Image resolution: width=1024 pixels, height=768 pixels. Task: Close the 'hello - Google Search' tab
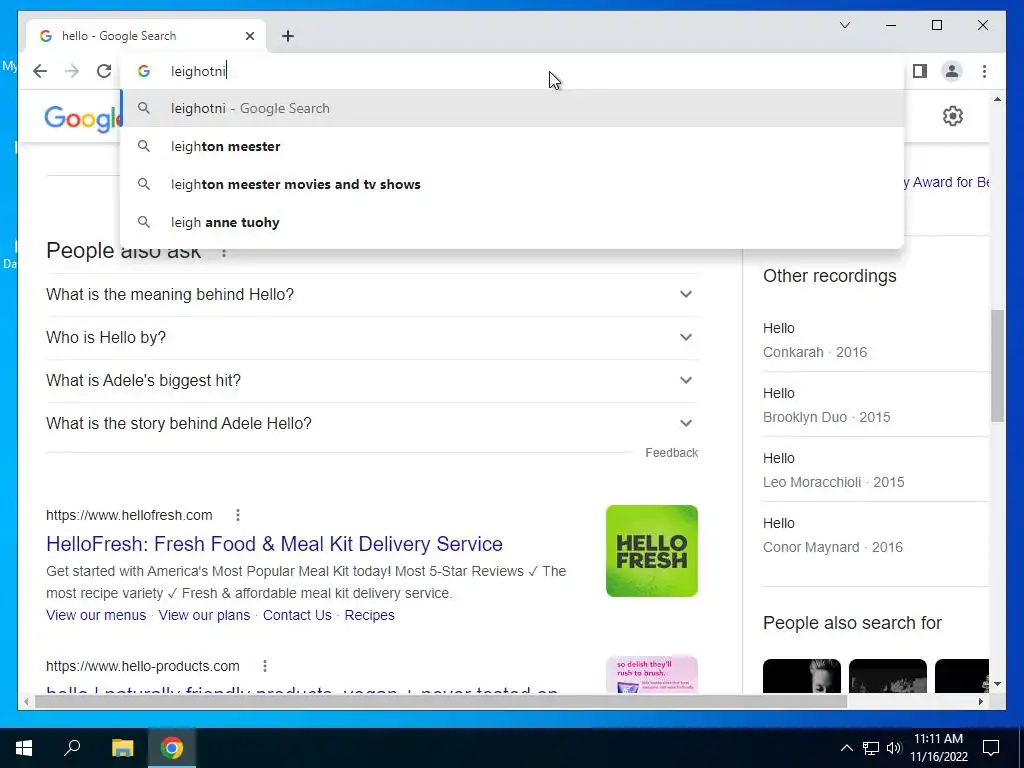[x=249, y=36]
